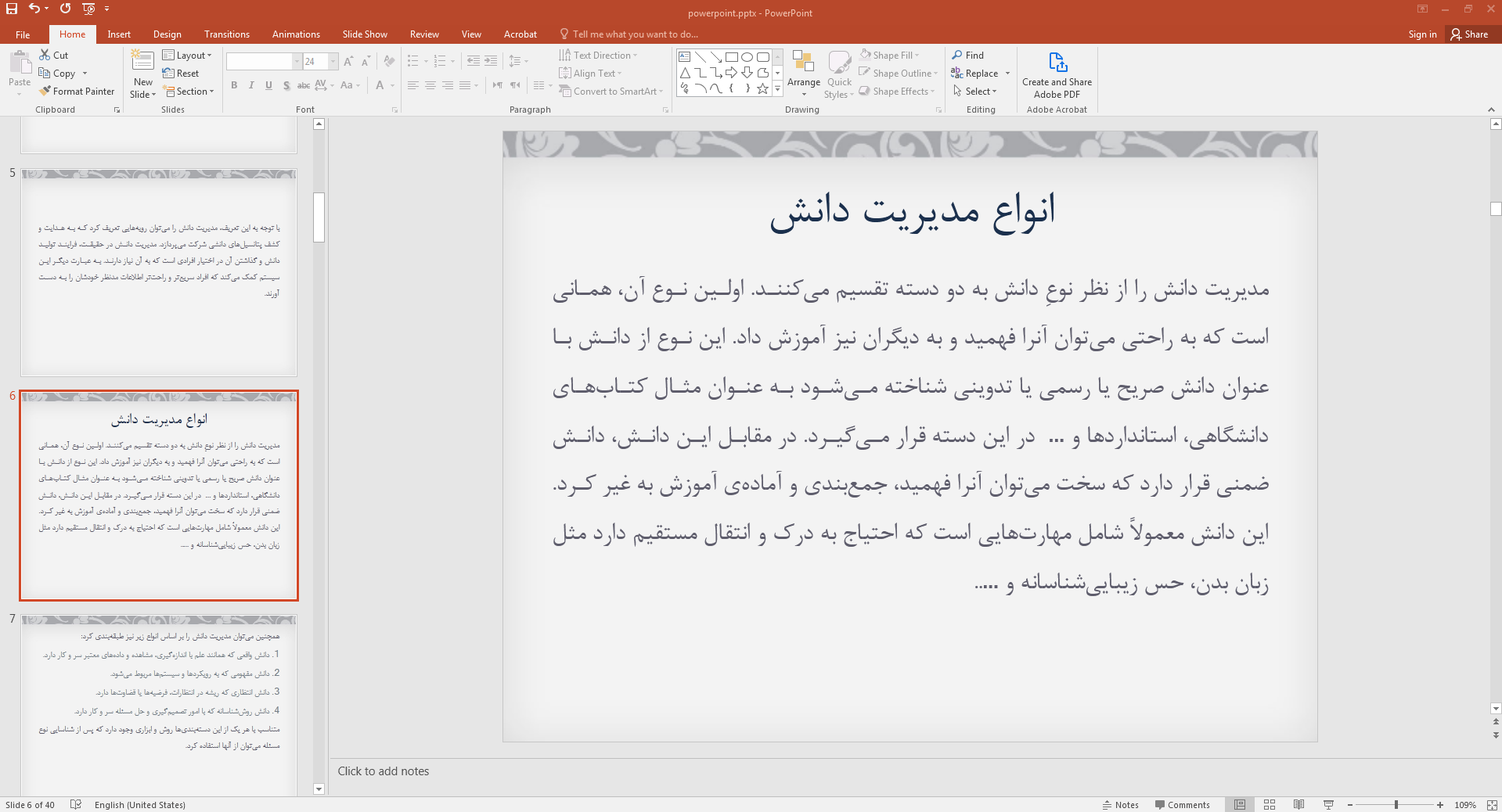Switch to the Slide Show tab
This screenshot has height=812, width=1502.
364,34
